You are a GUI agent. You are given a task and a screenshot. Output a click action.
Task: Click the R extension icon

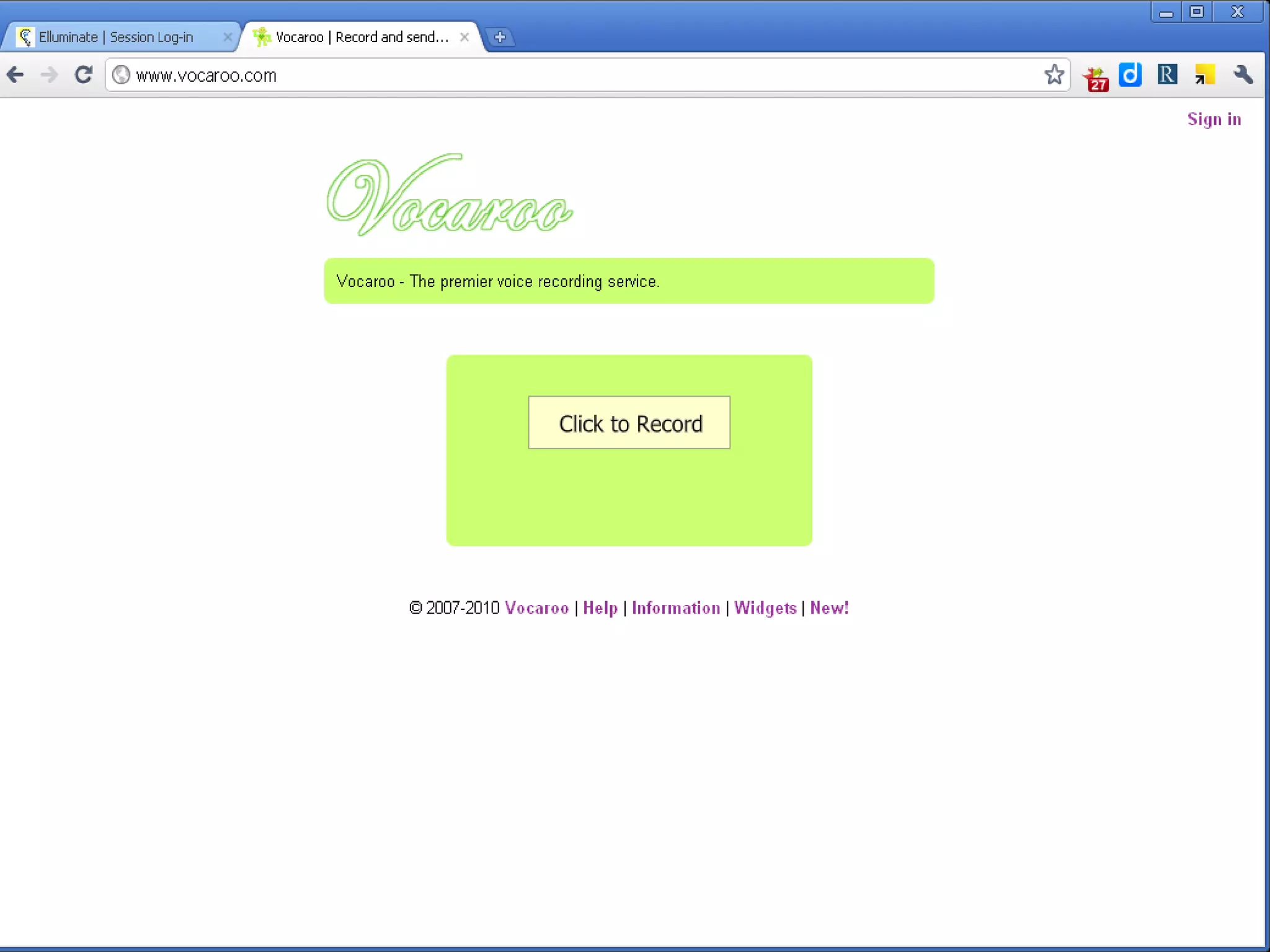(x=1166, y=75)
